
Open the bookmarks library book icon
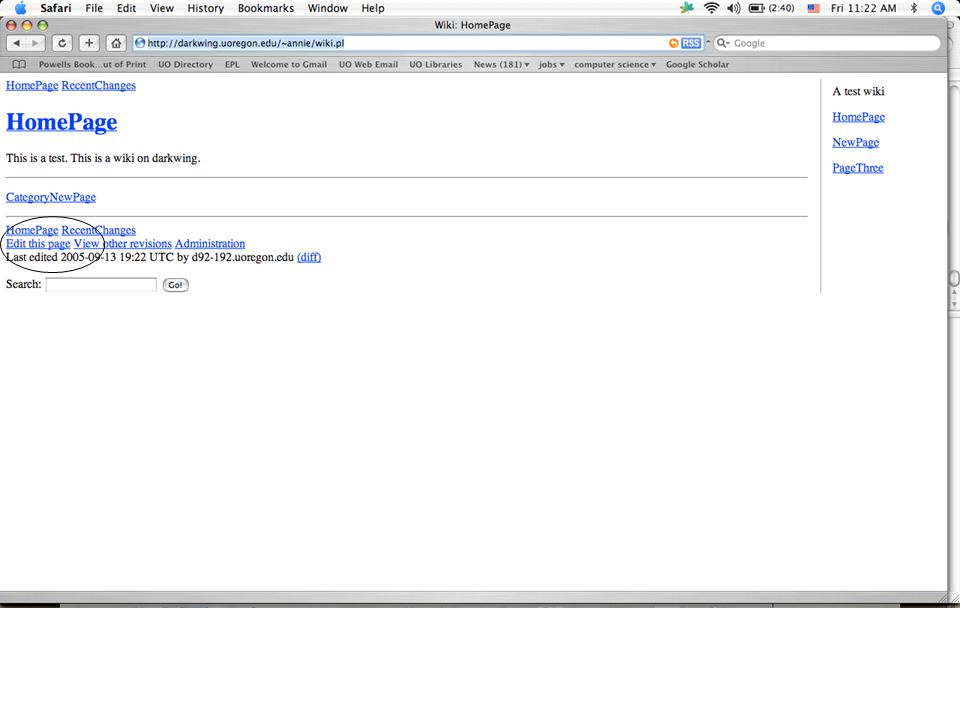tap(20, 64)
